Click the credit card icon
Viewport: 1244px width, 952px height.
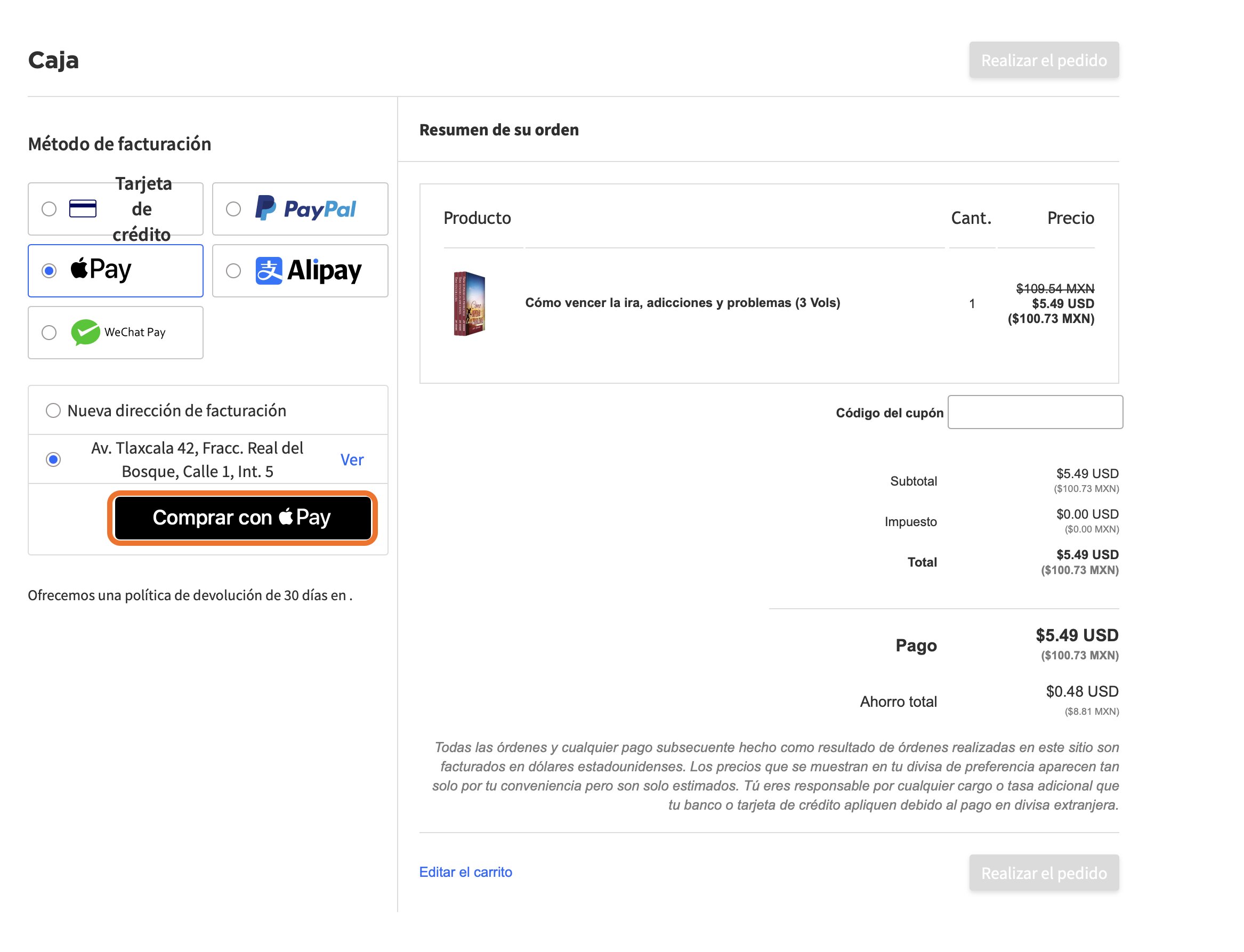(x=83, y=209)
